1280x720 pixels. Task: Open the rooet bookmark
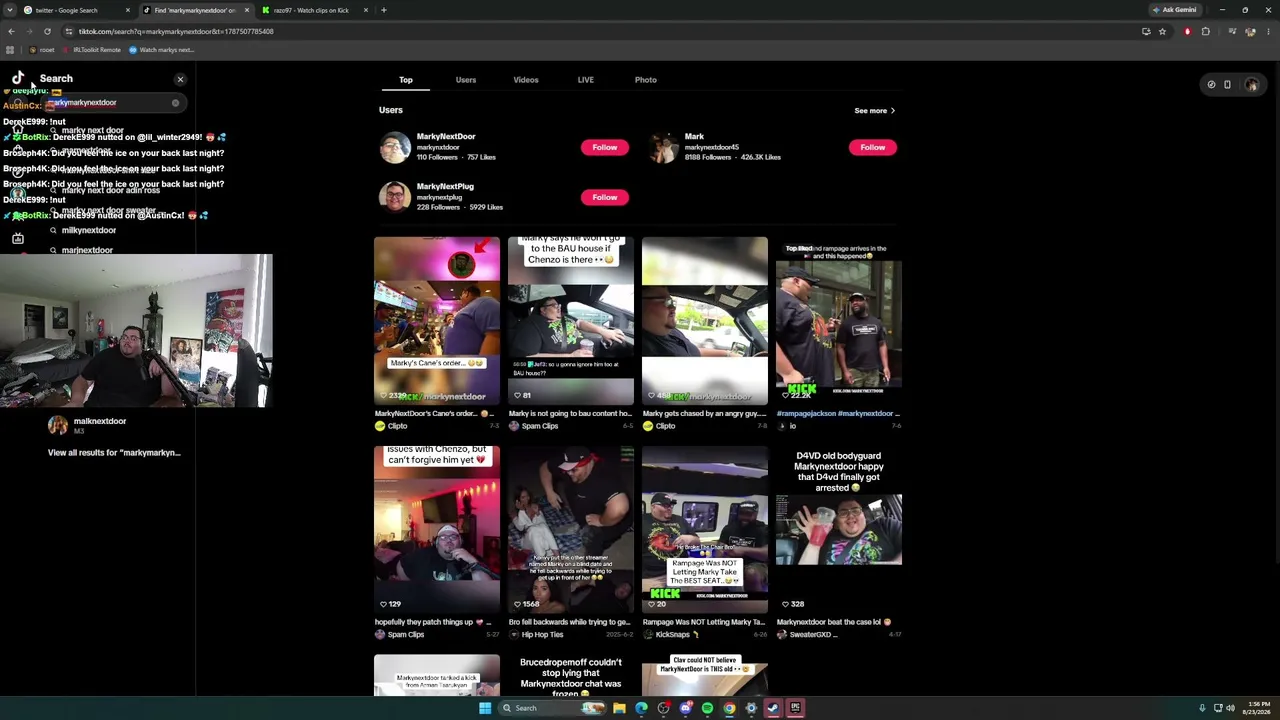pyautogui.click(x=42, y=50)
